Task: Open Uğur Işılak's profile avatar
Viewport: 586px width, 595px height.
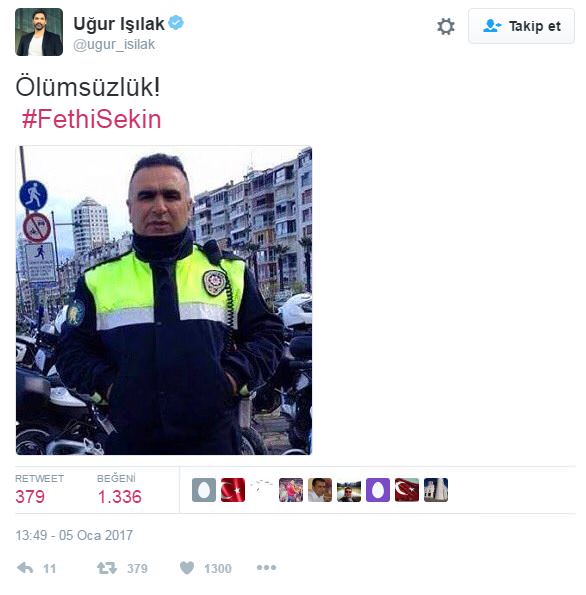Action: 39,32
